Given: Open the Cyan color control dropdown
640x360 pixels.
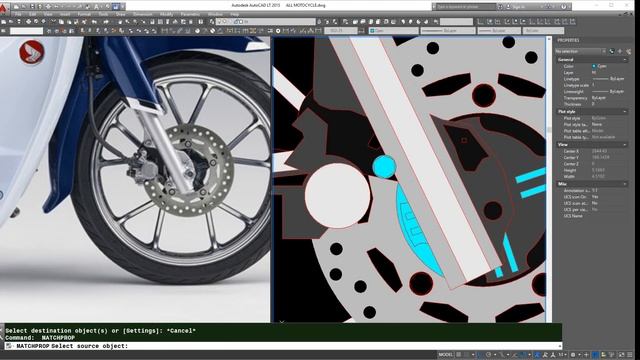Looking at the screenshot, I should [x=393, y=31].
